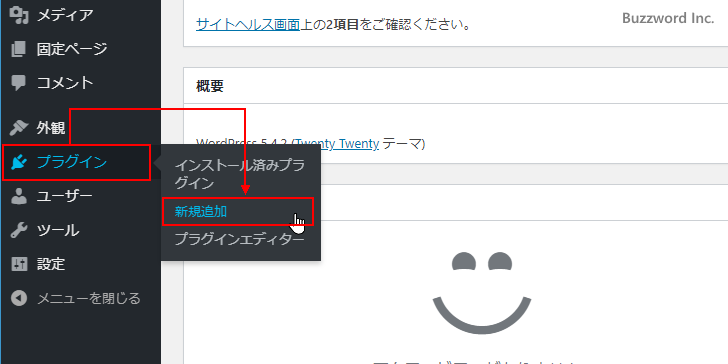The image size is (728, 364).
Task: Collapse the menu via the circular arrow icon
Action: (19, 298)
